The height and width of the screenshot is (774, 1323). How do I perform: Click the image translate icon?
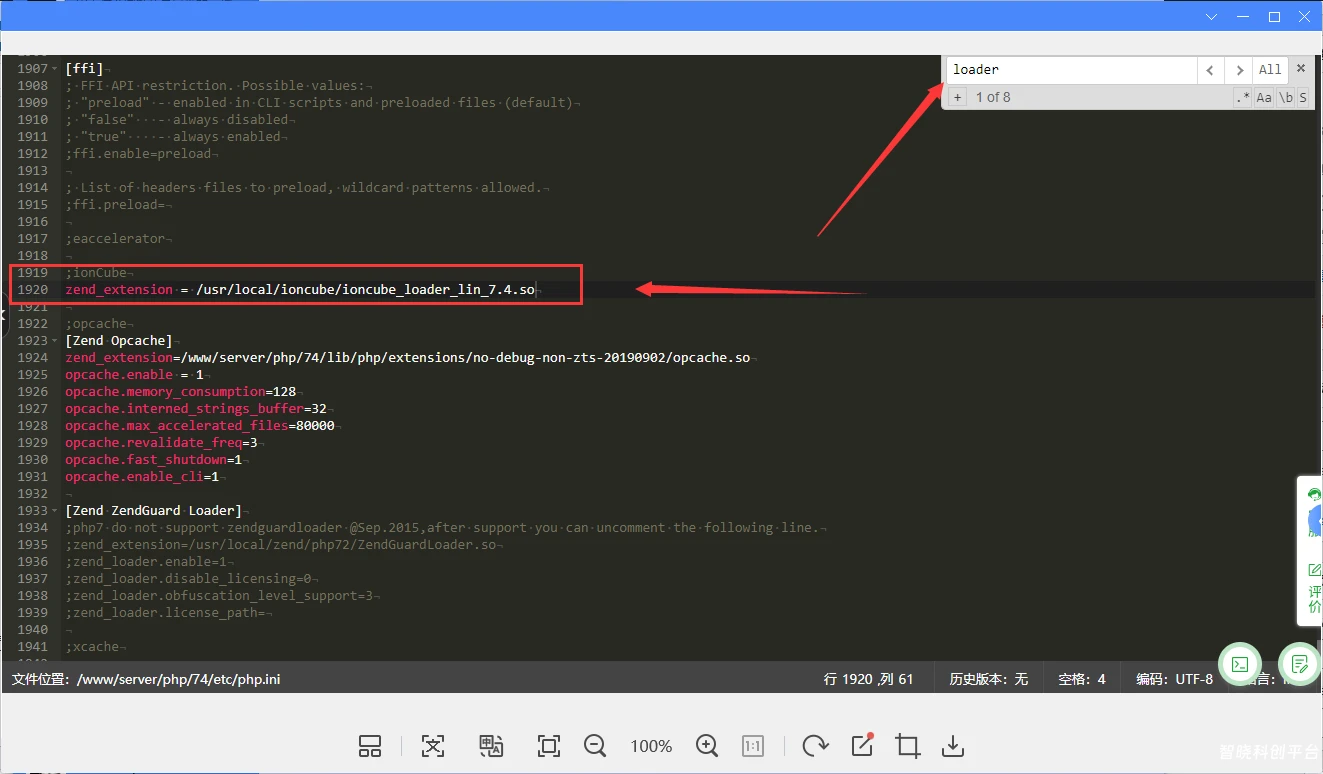coord(490,746)
